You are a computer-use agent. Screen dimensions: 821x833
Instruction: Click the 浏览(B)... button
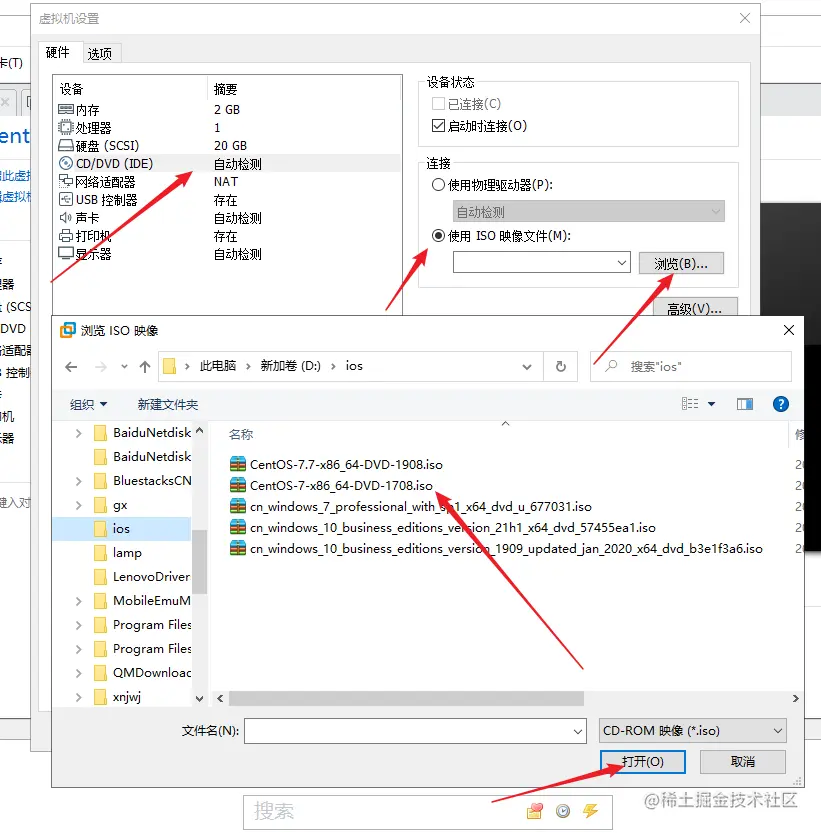681,264
